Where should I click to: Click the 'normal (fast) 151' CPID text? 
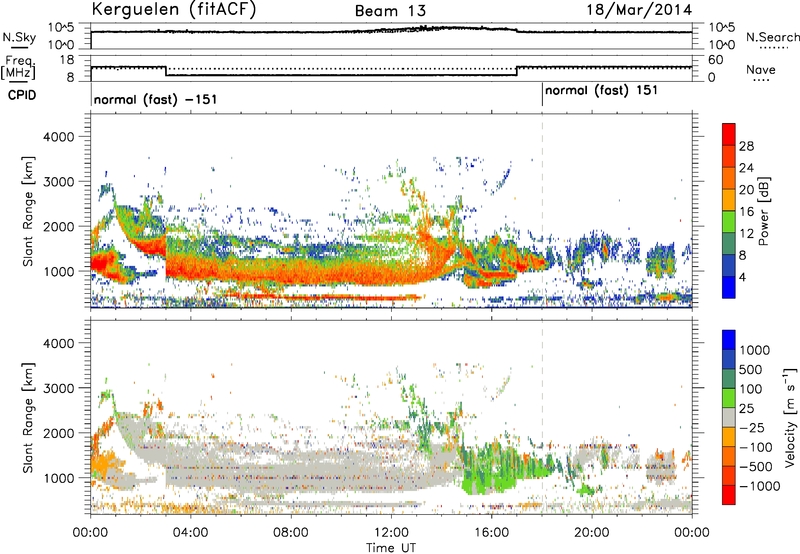point(602,91)
